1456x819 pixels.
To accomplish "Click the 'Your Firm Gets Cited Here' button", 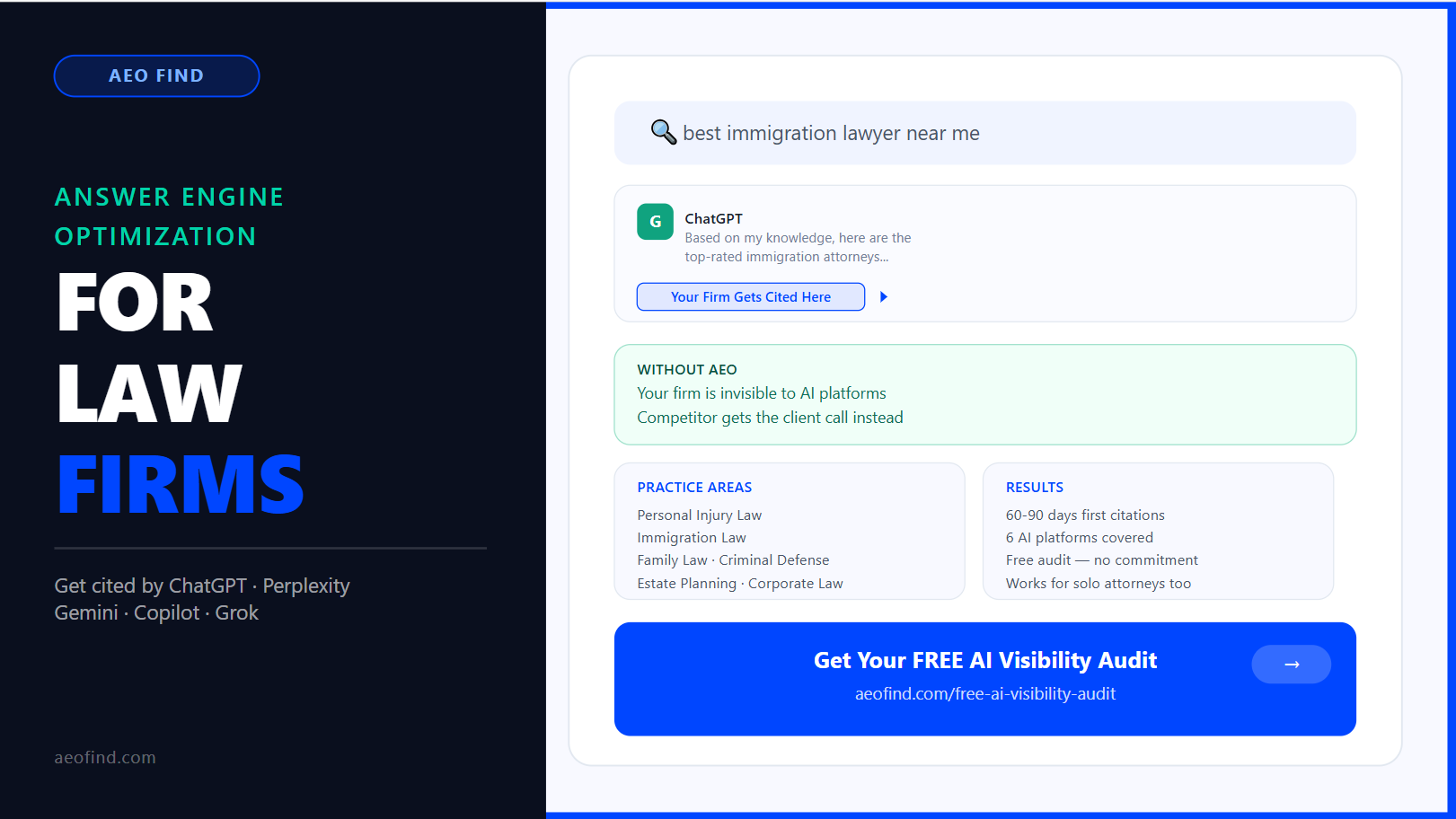I will click(x=750, y=297).
